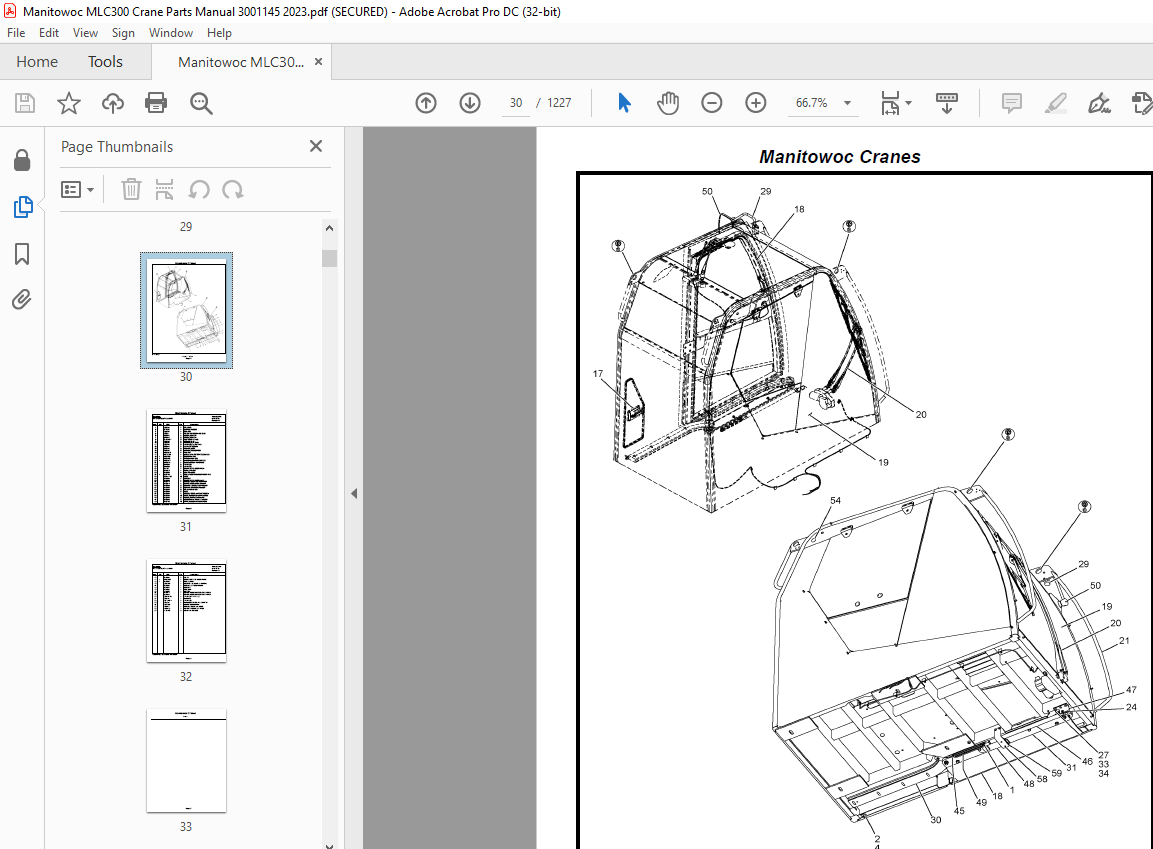Image resolution: width=1153 pixels, height=849 pixels.
Task: Click the total page count 1227
Action: [x=560, y=103]
